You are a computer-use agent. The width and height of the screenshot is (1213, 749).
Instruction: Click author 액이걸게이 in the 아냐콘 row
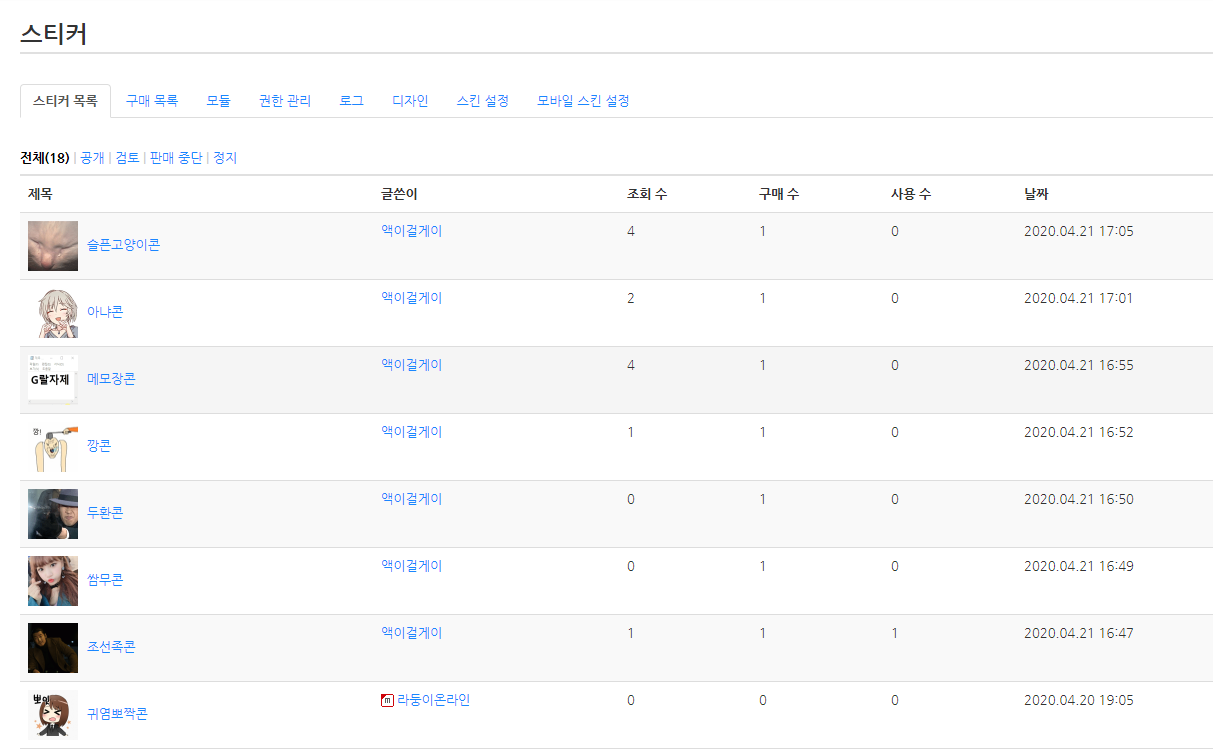click(x=411, y=298)
